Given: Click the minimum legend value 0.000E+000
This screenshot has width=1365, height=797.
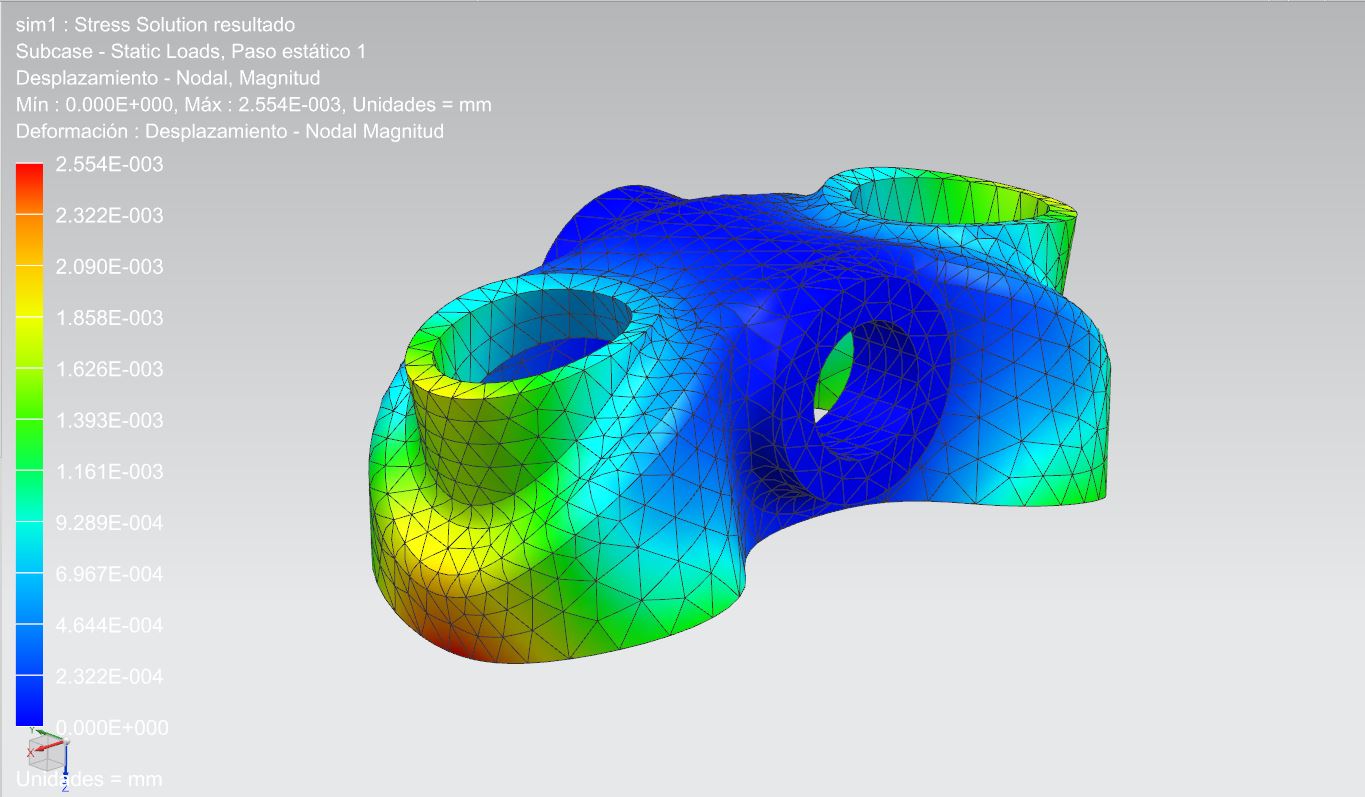Looking at the screenshot, I should 112,727.
